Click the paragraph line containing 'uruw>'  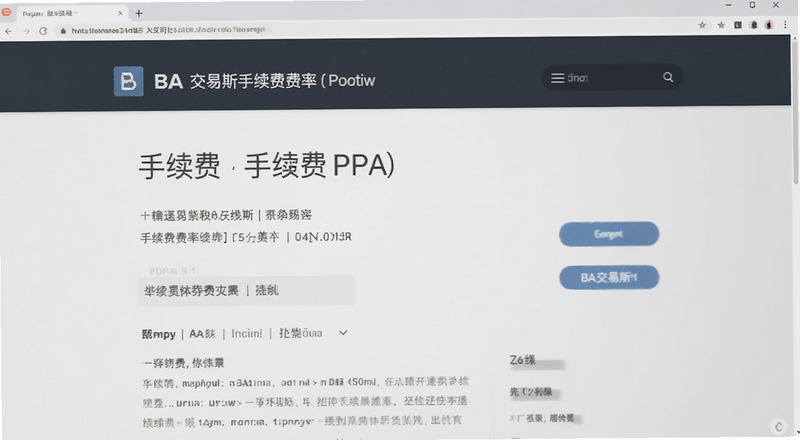(x=305, y=402)
